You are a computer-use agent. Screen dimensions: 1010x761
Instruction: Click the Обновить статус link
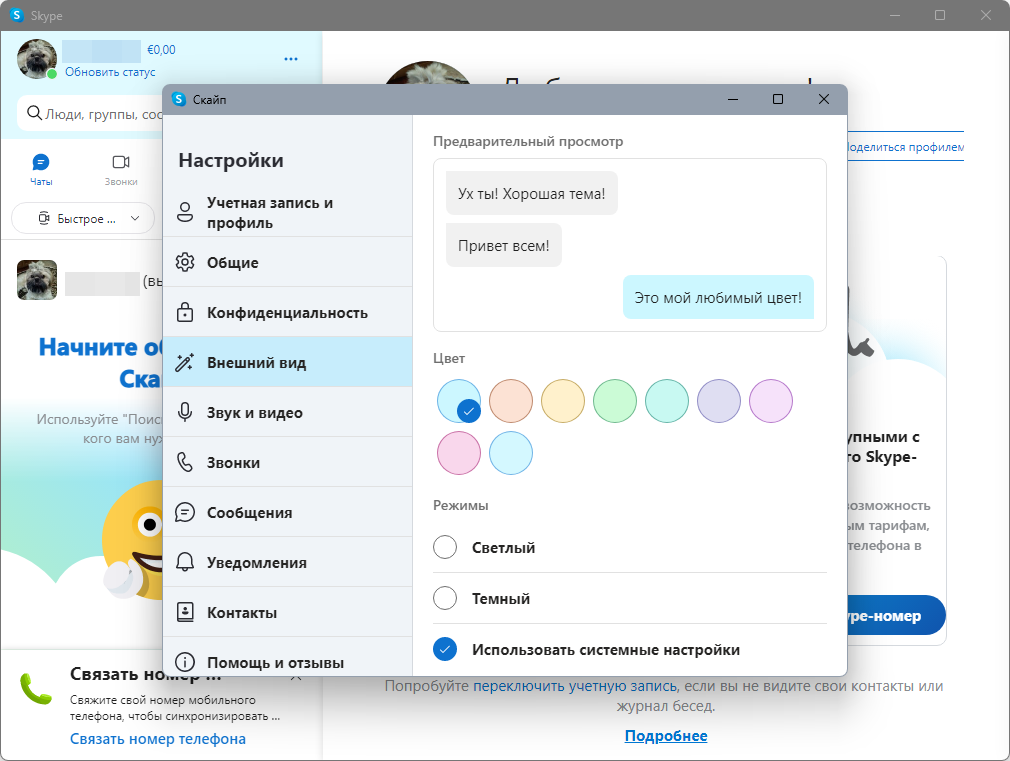pos(110,72)
